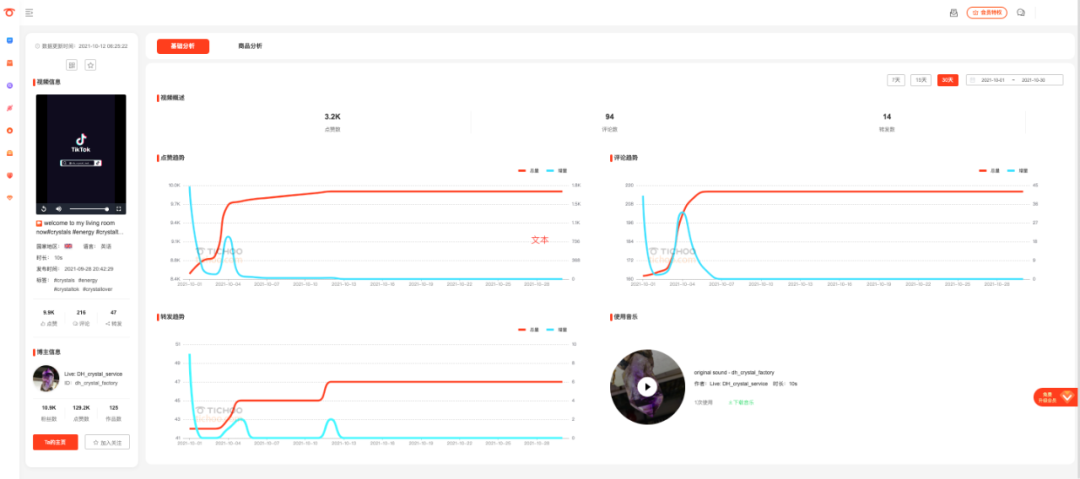Play the original sound music thumbnail
The image size is (1080, 479).
(x=647, y=387)
